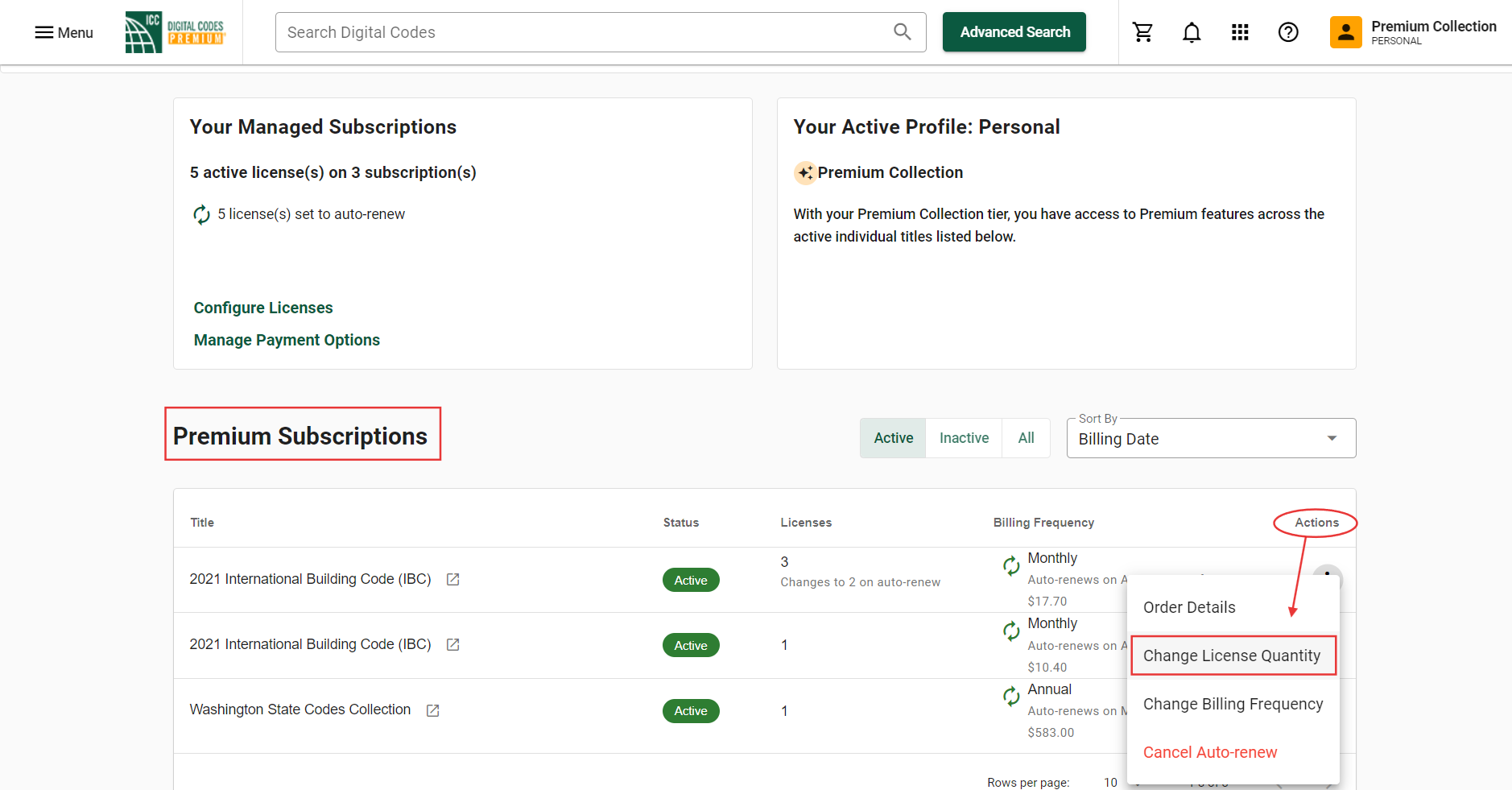Screen dimensions: 1512x790
Task: Click the Title column header
Action: coord(202,523)
